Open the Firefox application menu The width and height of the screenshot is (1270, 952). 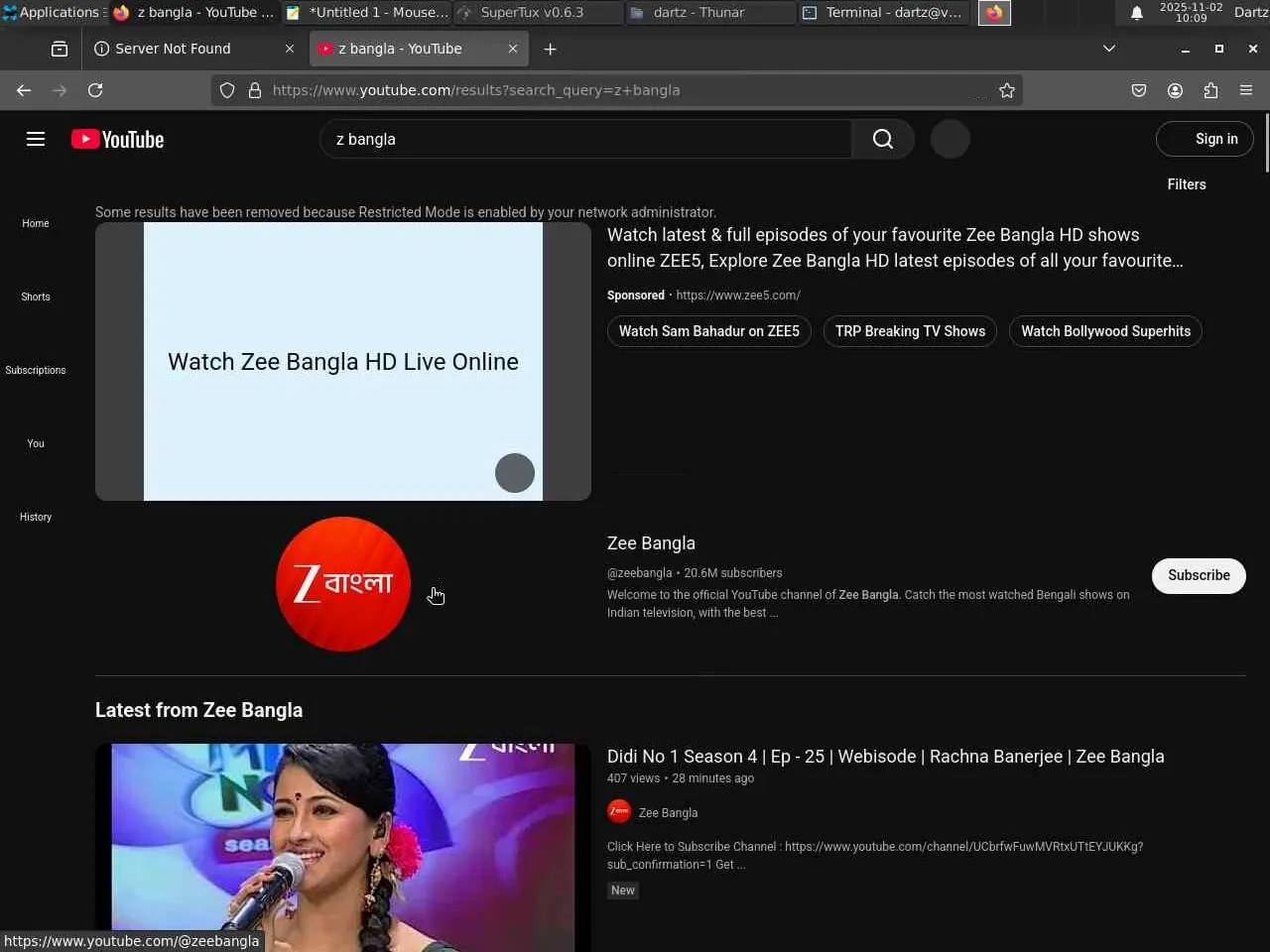1246,90
